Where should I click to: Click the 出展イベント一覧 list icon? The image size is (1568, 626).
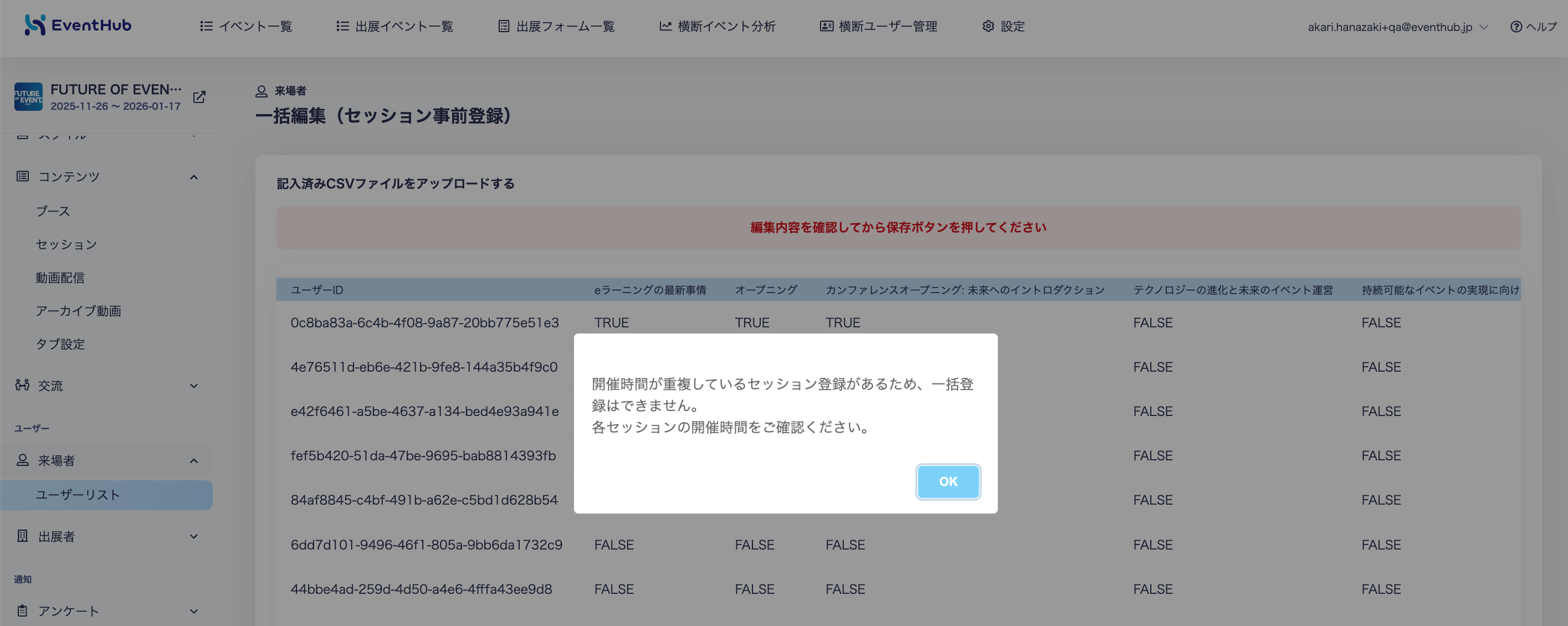(x=343, y=26)
